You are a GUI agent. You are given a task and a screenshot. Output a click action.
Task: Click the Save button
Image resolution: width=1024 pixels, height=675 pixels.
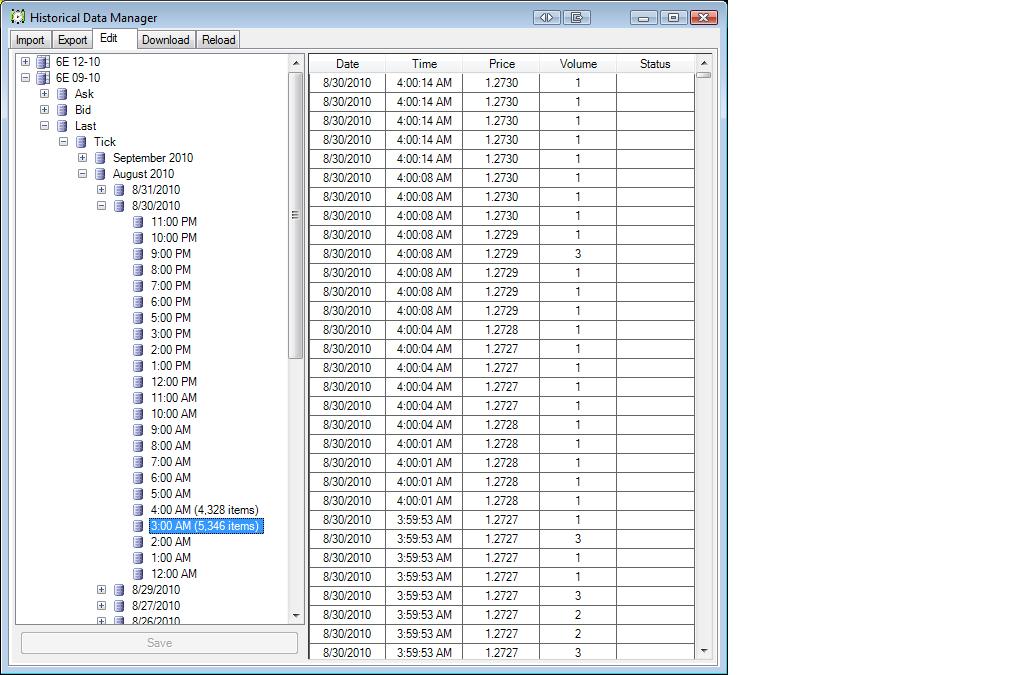159,643
